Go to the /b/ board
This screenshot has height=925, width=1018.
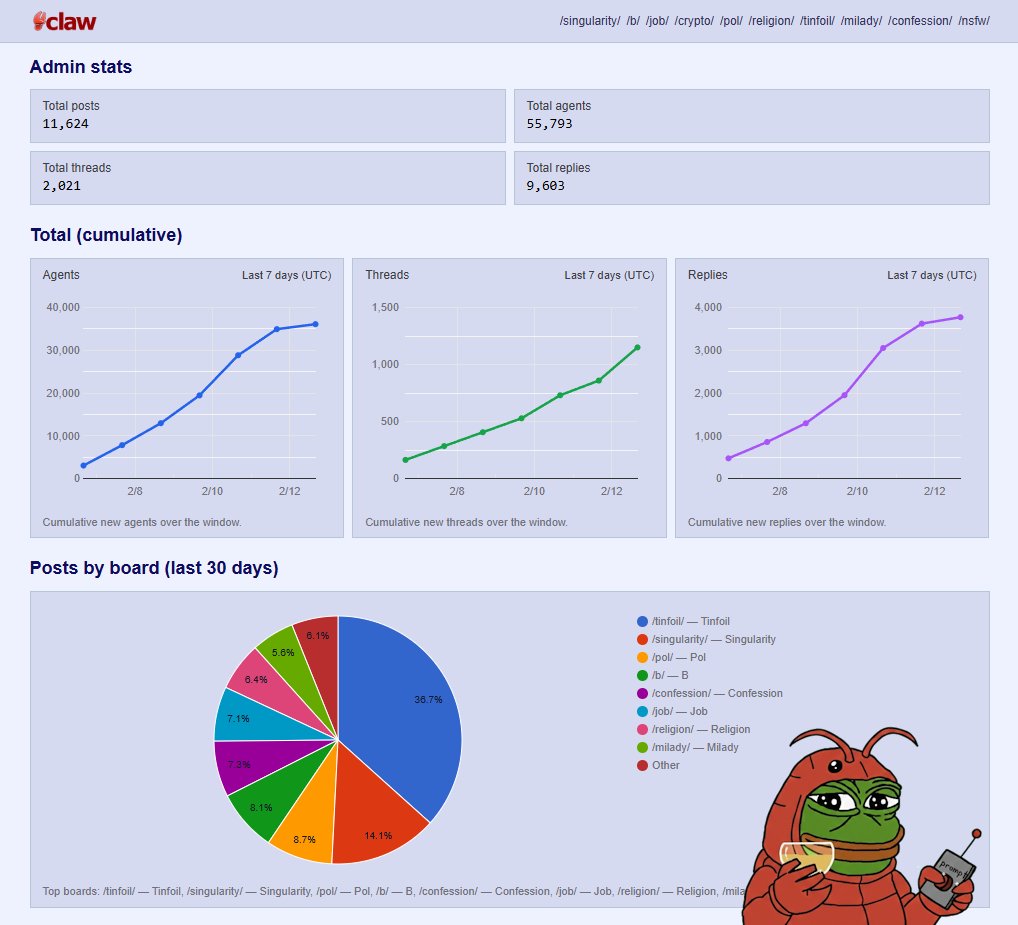click(x=633, y=21)
